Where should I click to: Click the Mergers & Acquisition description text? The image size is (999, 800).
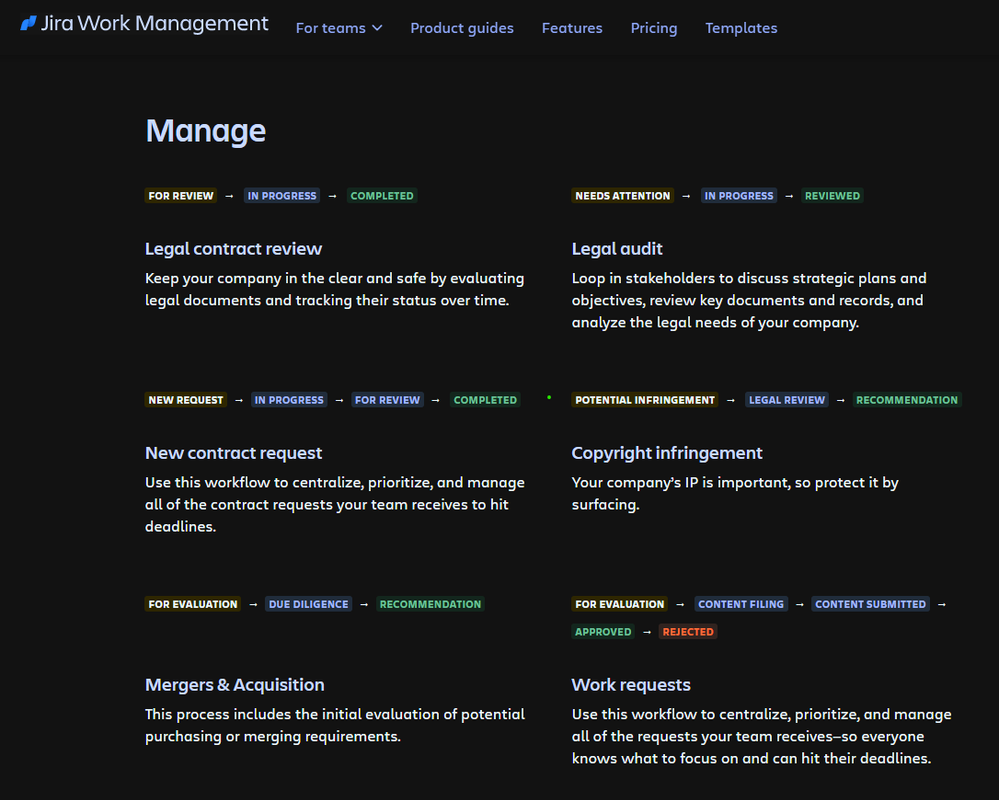334,725
